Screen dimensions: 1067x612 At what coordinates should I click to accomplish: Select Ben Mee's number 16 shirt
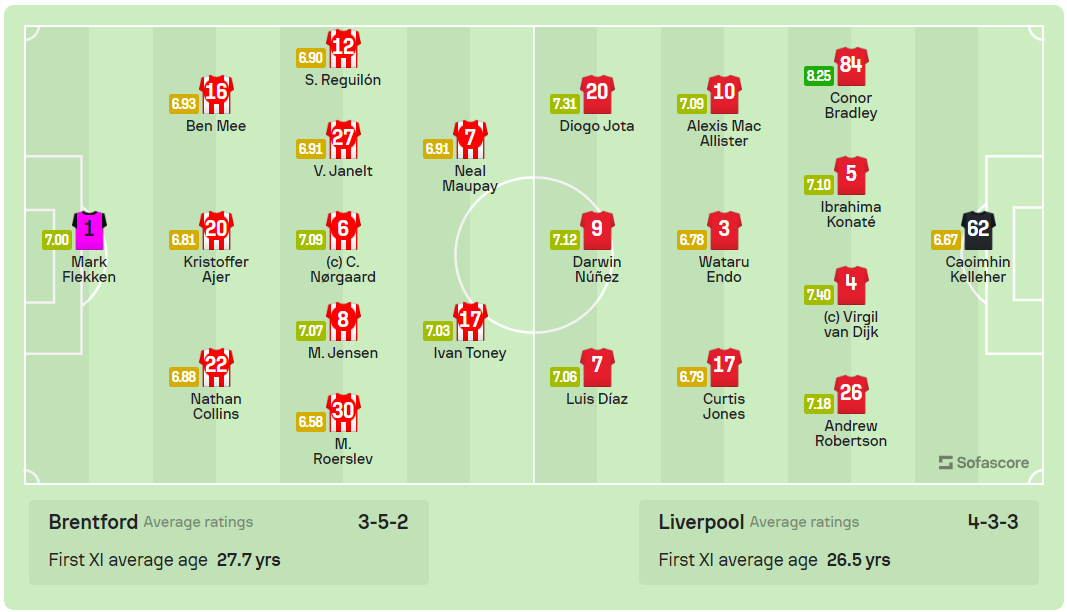tap(216, 95)
